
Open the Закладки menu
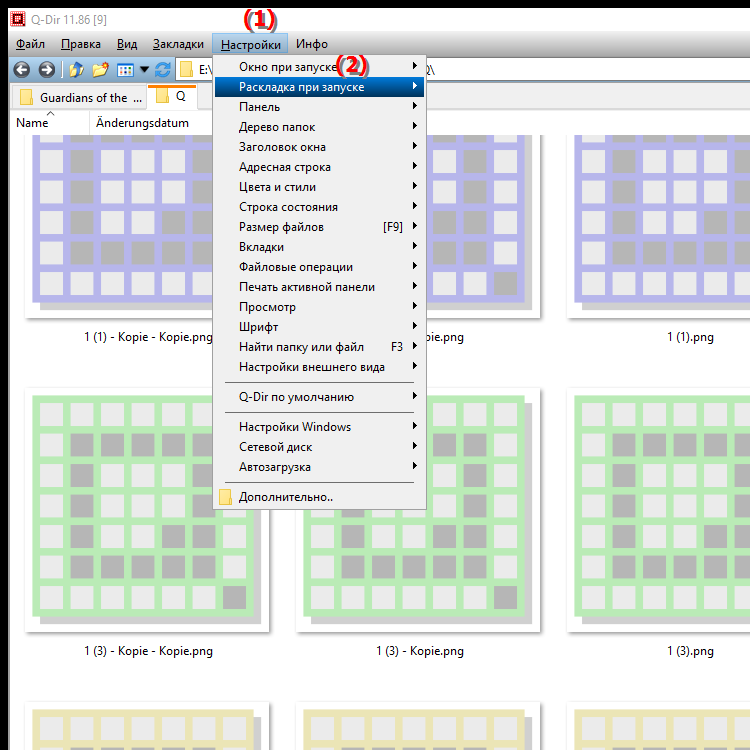coord(178,44)
